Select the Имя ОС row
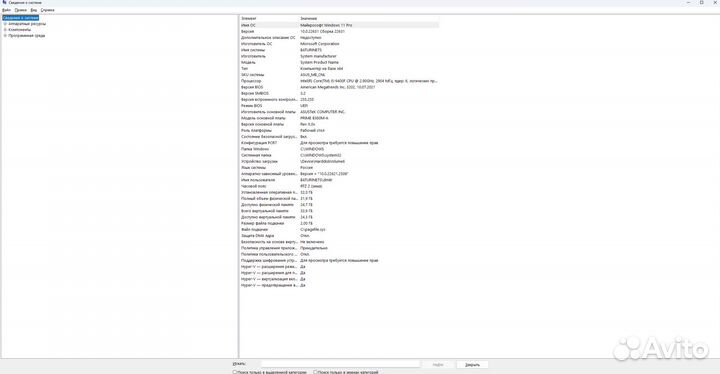720x374 pixels. 339,25
